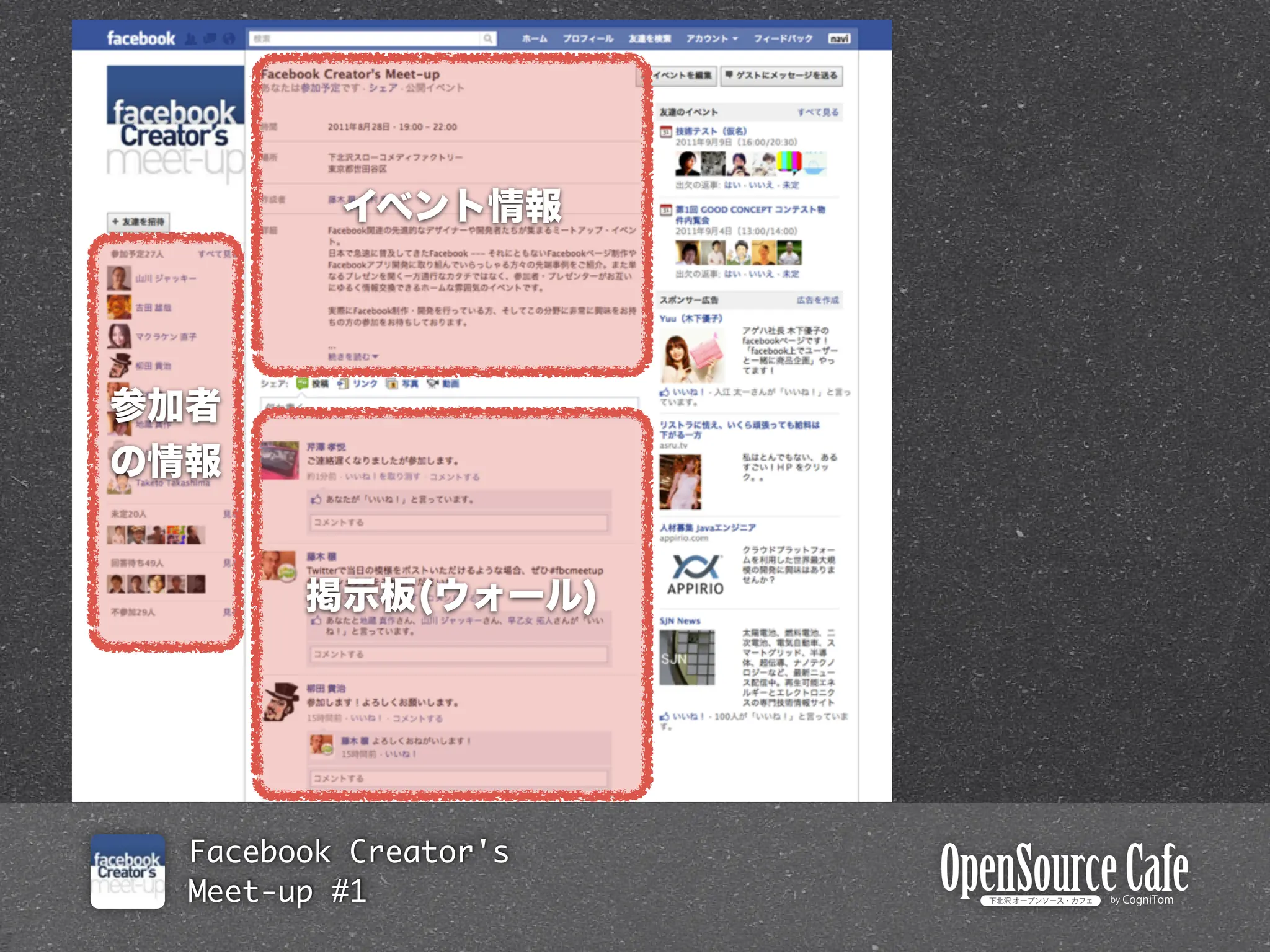Viewport: 1270px width, 952px height.
Task: Click the search input field
Action: (x=365, y=38)
